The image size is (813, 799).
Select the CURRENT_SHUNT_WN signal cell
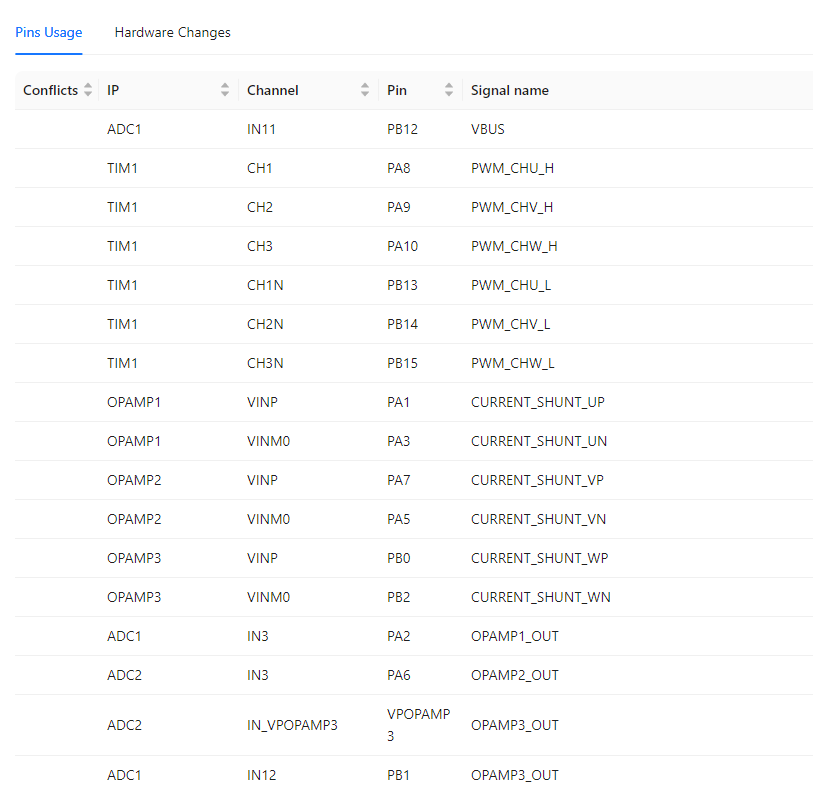coord(540,597)
